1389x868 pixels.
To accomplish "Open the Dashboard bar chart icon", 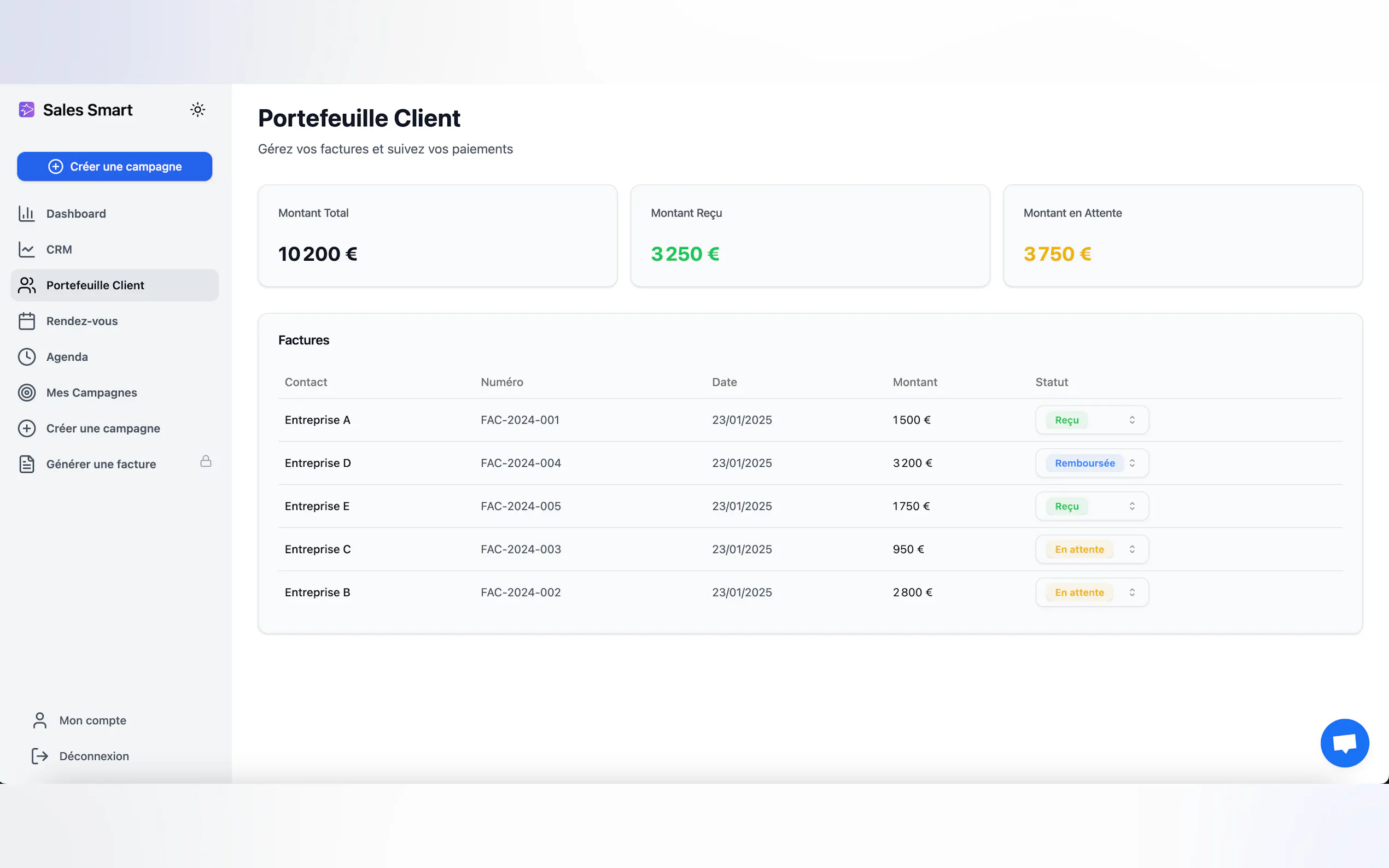I will pyautogui.click(x=26, y=214).
